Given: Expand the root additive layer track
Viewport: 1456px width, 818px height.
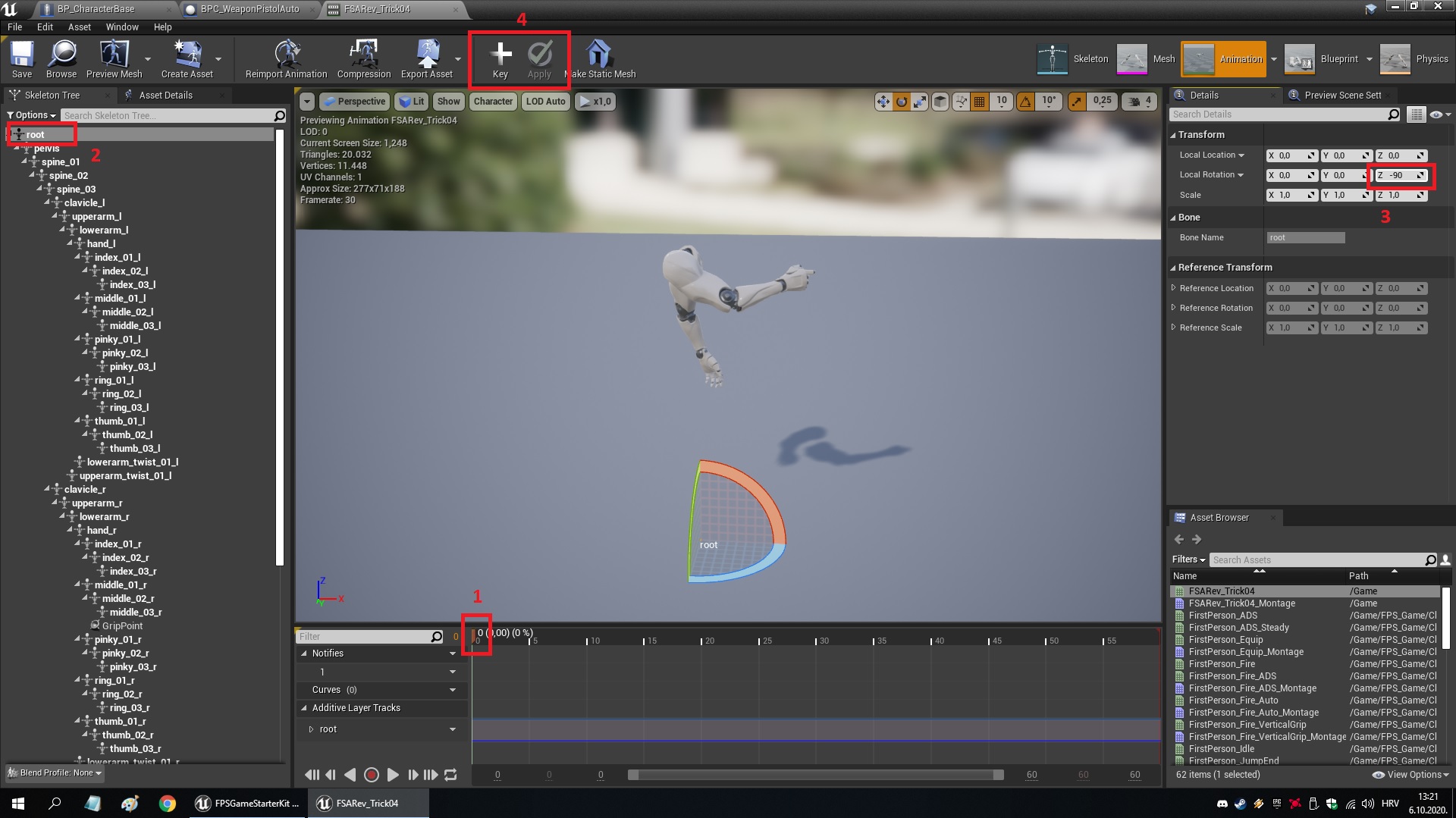Looking at the screenshot, I should pyautogui.click(x=311, y=729).
